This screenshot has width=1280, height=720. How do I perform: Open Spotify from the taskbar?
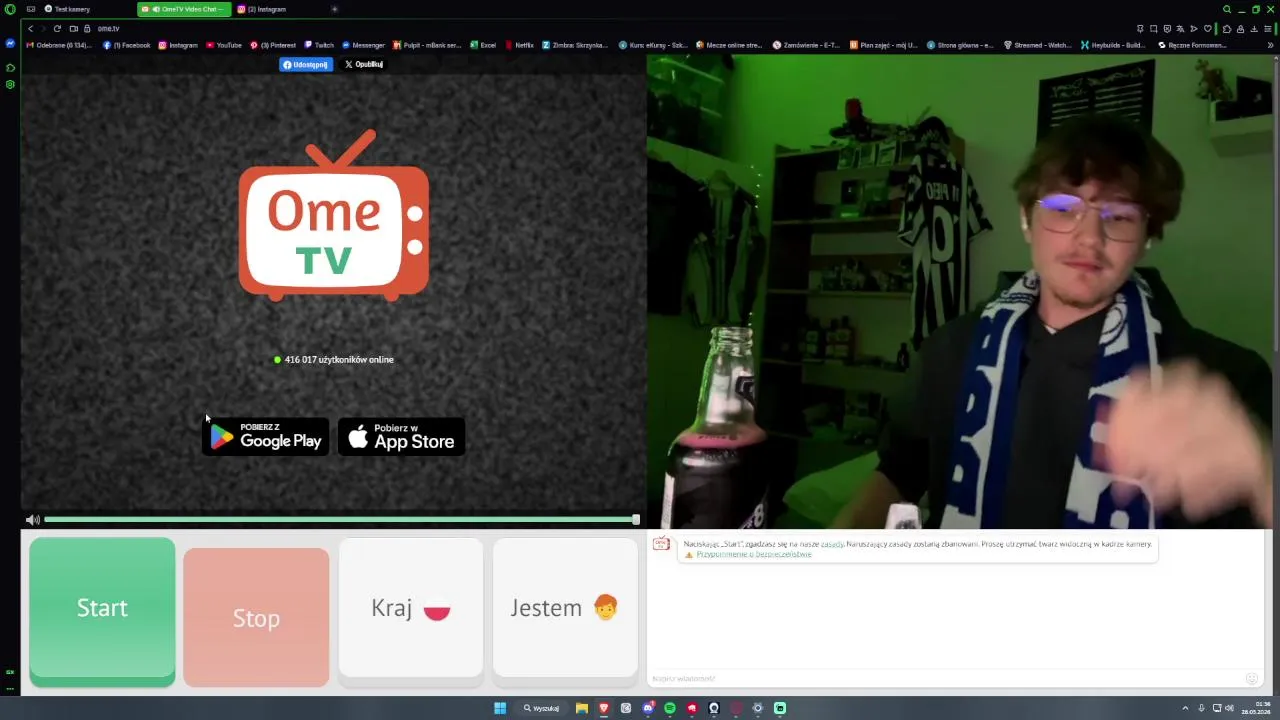[x=670, y=708]
